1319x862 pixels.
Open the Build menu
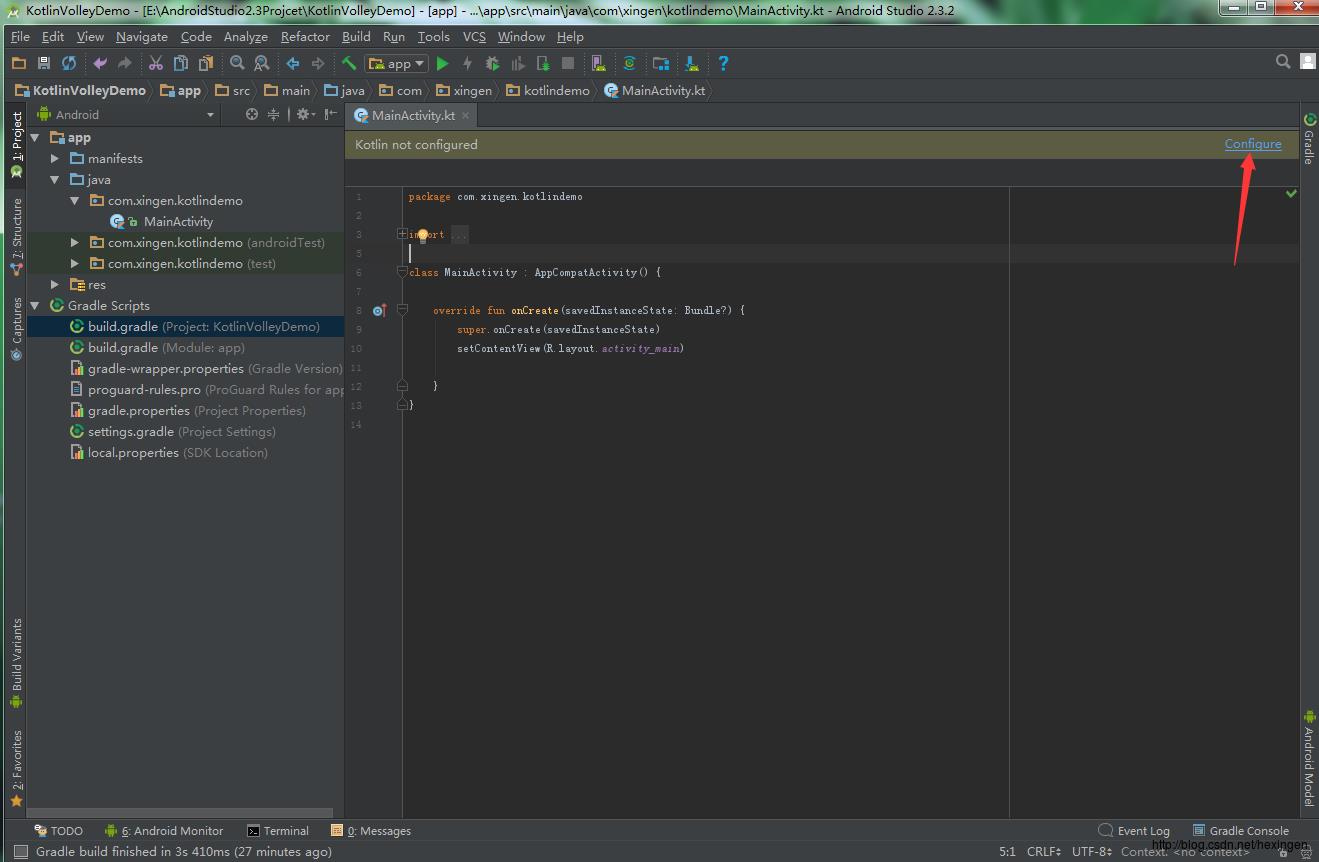click(356, 36)
